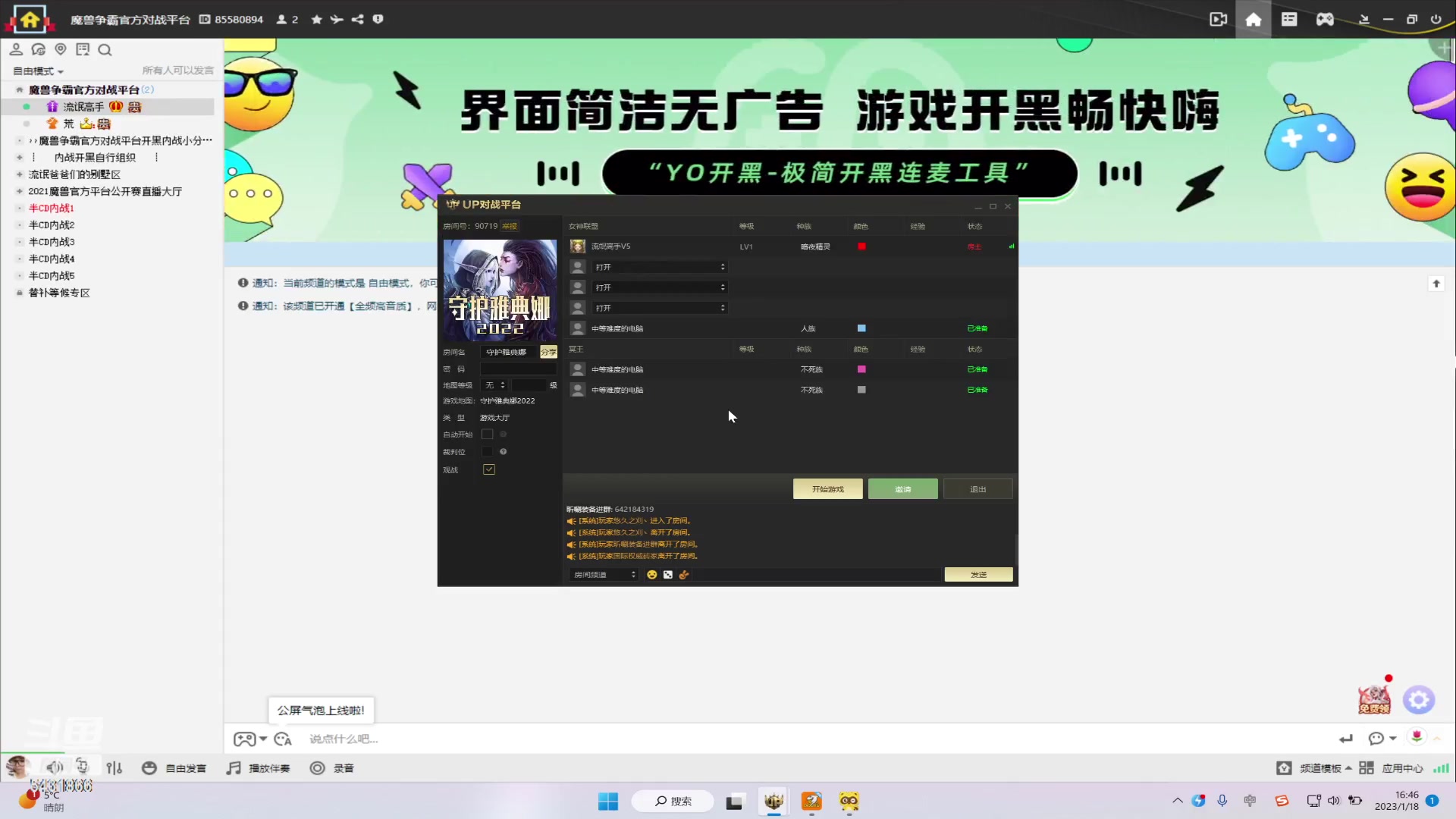
Task: Select the 半CD内战3 channel
Action: [52, 242]
